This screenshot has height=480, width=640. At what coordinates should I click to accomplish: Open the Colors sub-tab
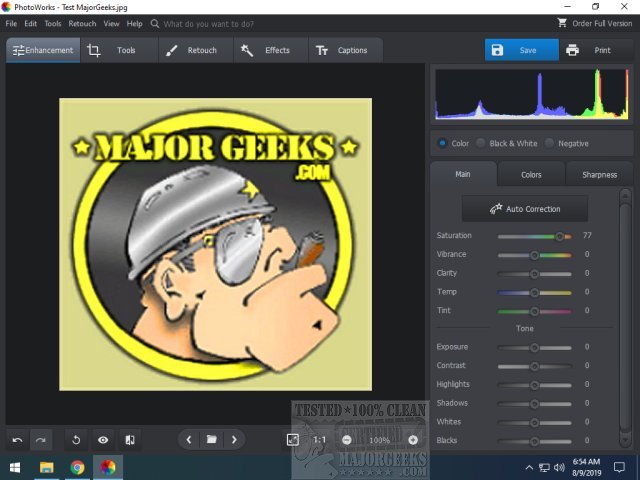(x=531, y=175)
